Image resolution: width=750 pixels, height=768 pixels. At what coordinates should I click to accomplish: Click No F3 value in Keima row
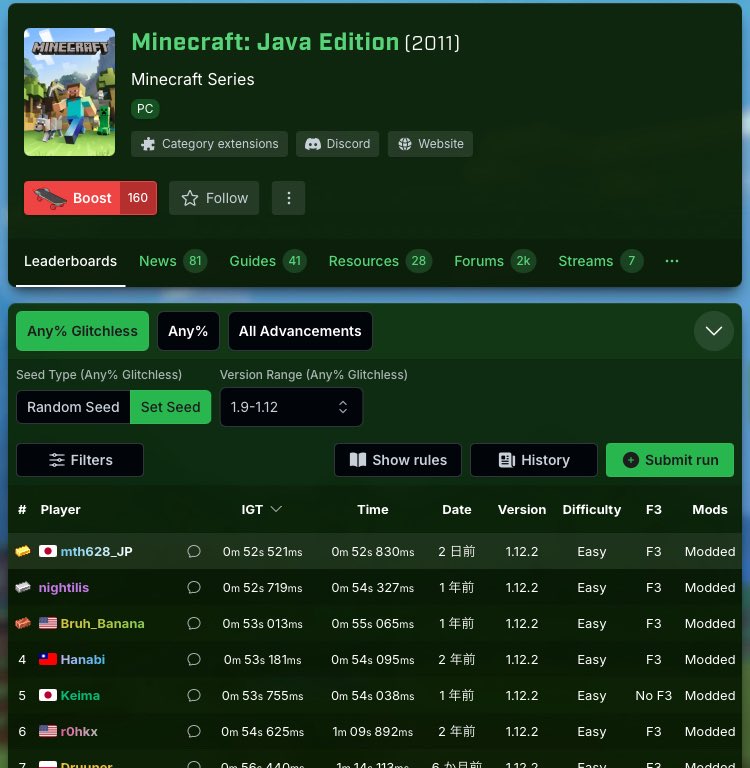point(653,696)
